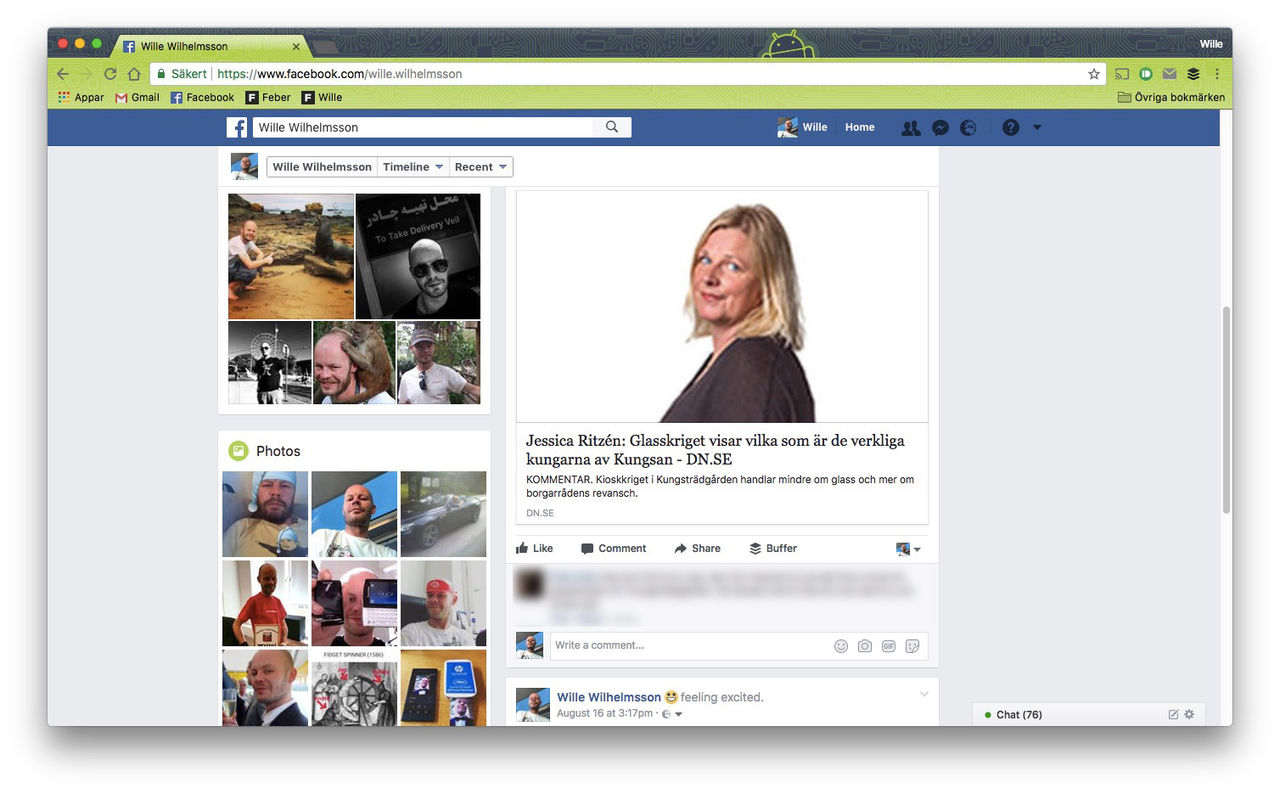Click the Photos section icon
1280x794 pixels.
pyautogui.click(x=238, y=451)
